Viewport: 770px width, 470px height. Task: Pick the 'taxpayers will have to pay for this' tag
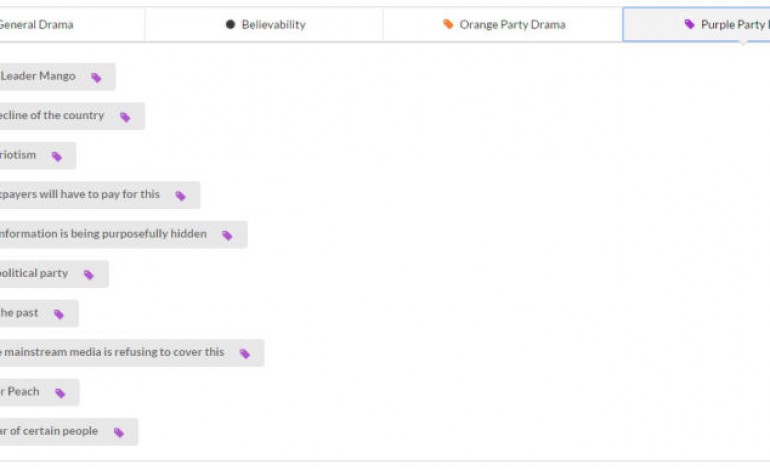[80, 195]
